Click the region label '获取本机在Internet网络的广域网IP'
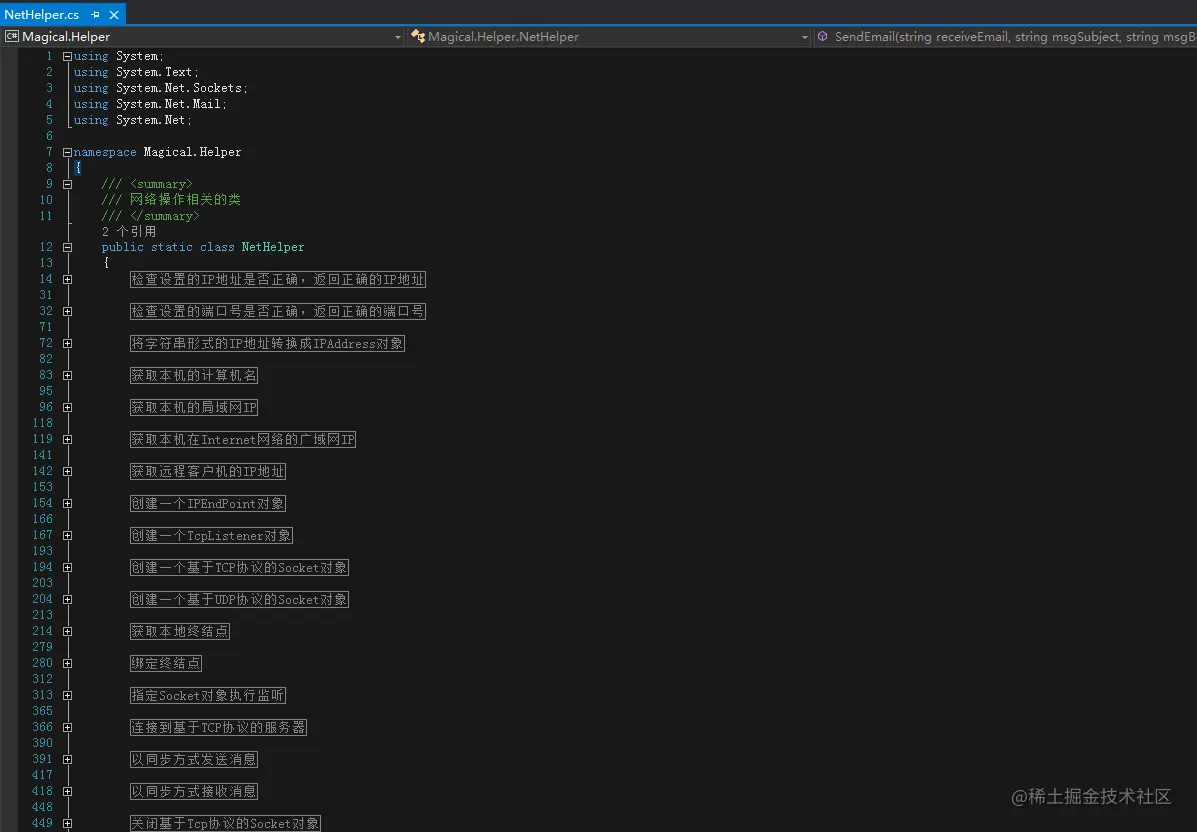The height and width of the screenshot is (832, 1197). (243, 440)
